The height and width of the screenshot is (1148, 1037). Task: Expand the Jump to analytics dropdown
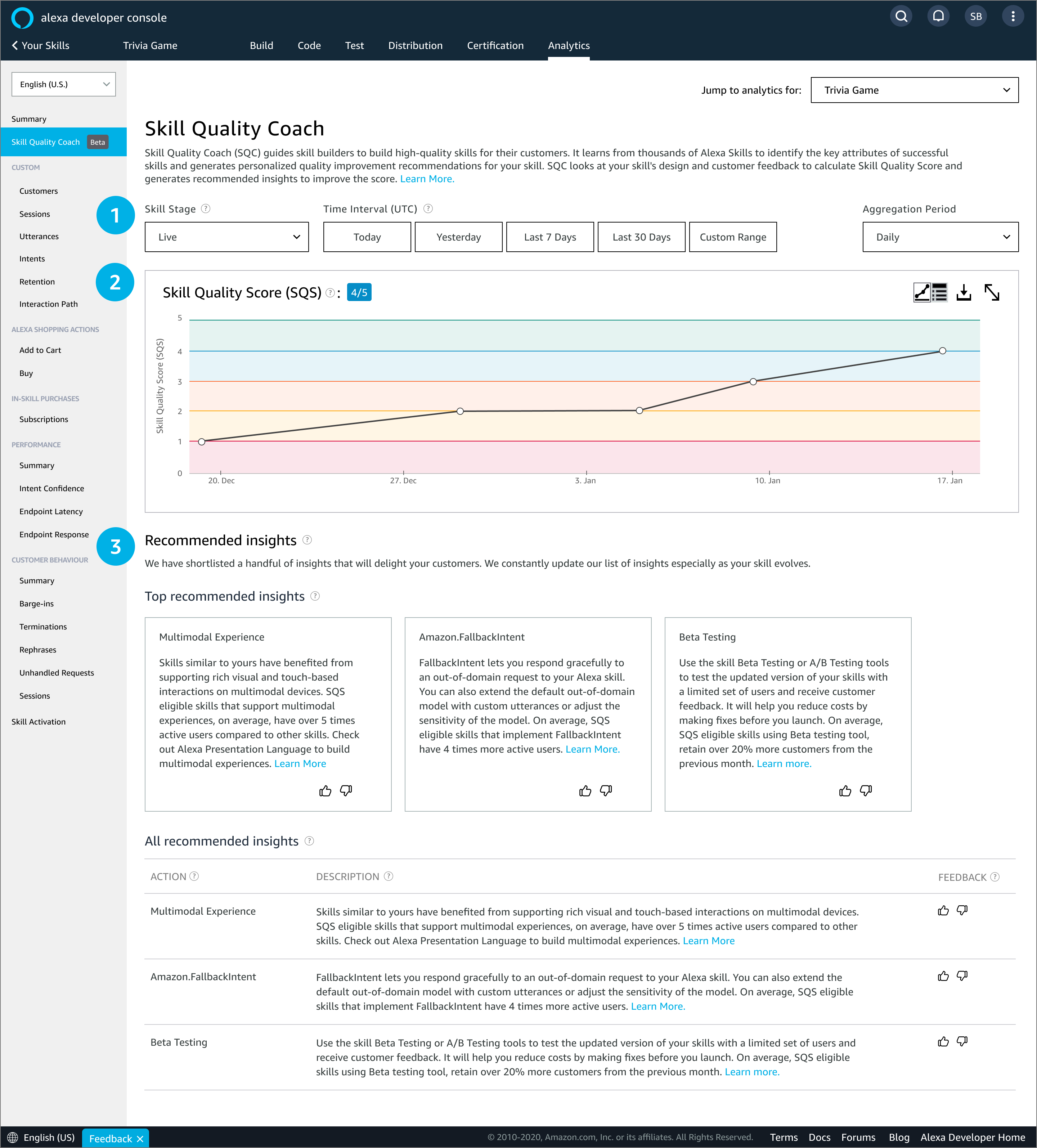tap(914, 90)
